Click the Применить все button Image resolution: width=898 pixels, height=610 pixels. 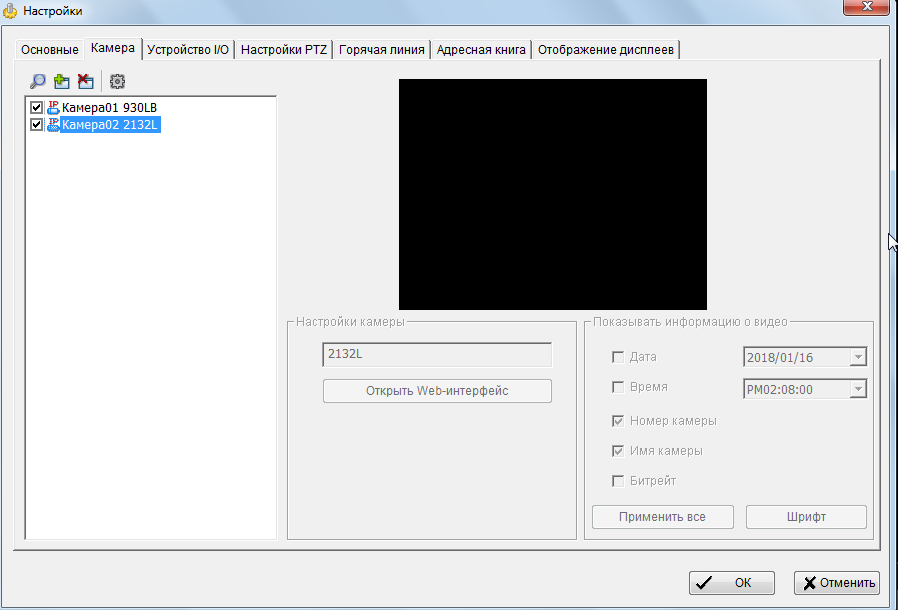click(663, 517)
